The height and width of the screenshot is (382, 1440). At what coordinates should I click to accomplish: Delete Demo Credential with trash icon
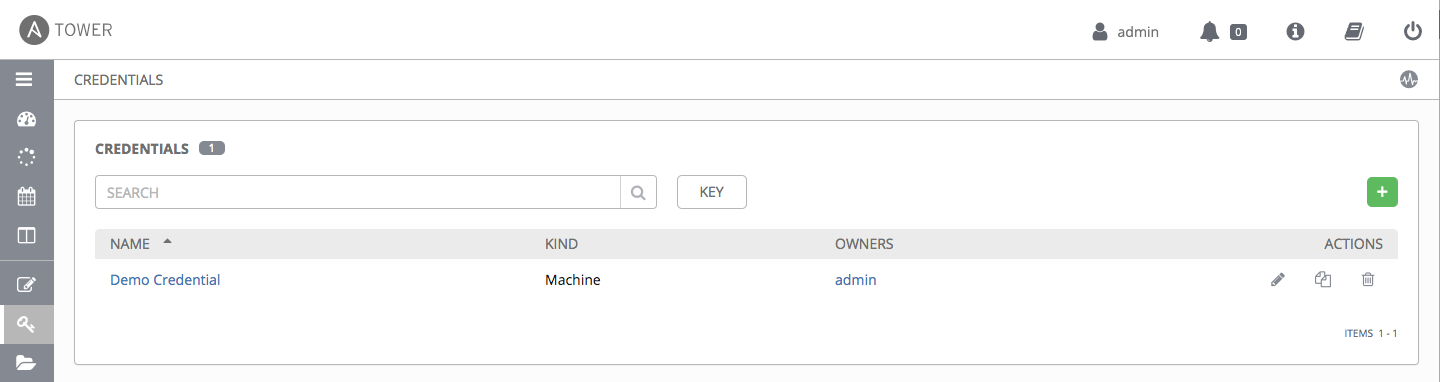(x=1368, y=280)
